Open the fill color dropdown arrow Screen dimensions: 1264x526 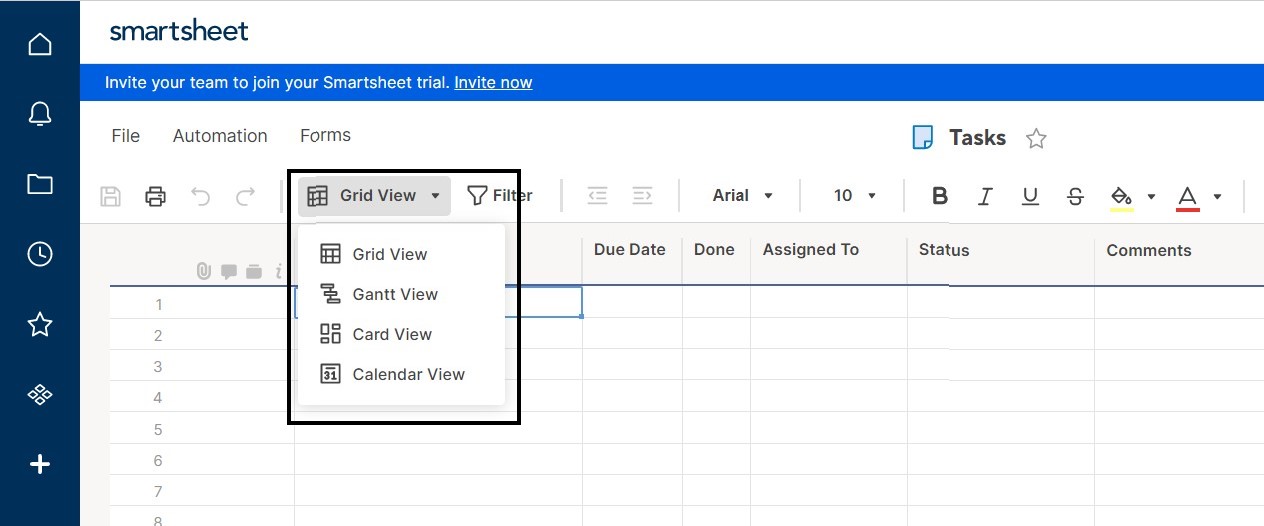click(x=1151, y=197)
